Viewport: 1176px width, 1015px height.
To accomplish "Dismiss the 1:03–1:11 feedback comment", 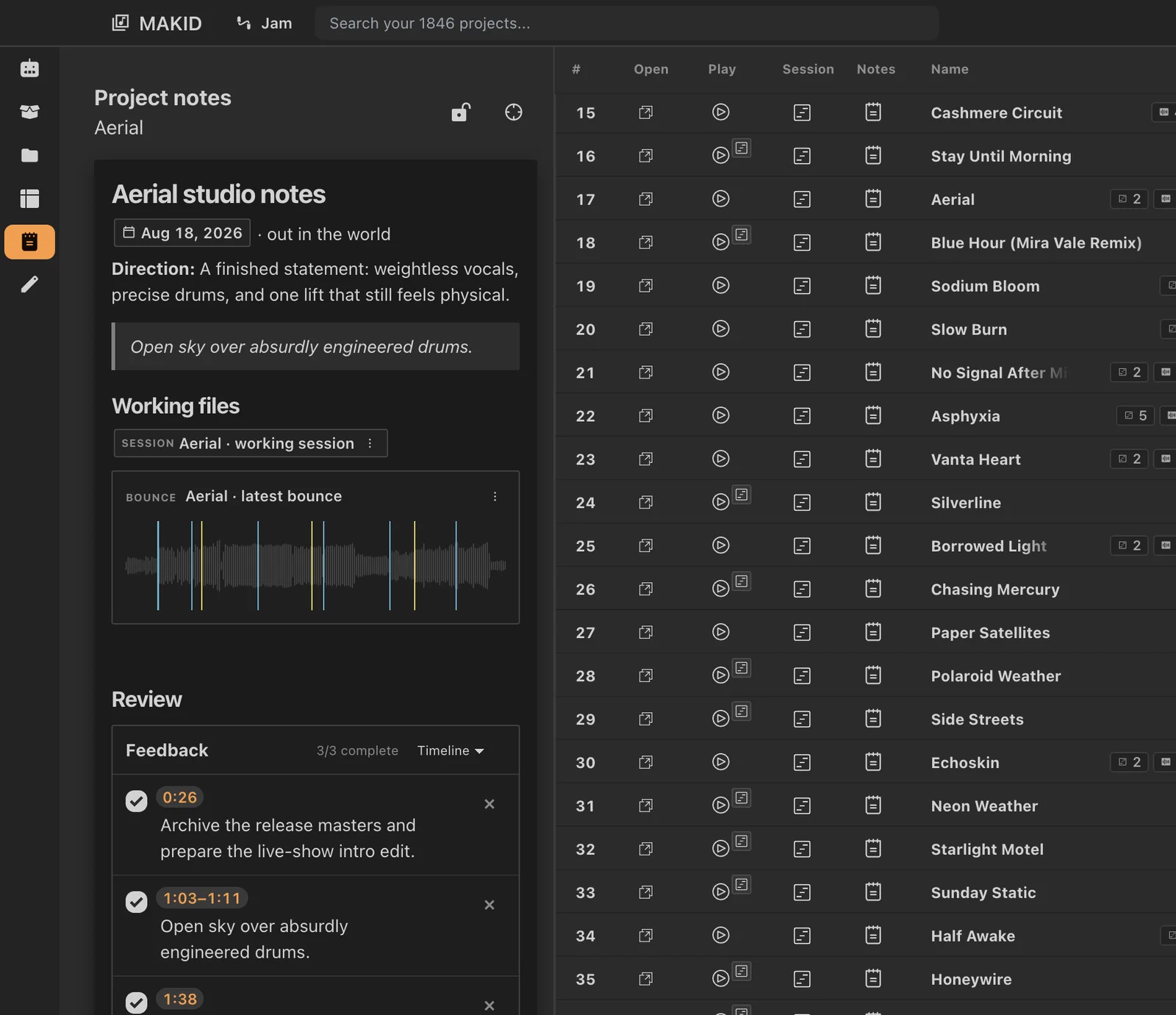I will tap(490, 905).
